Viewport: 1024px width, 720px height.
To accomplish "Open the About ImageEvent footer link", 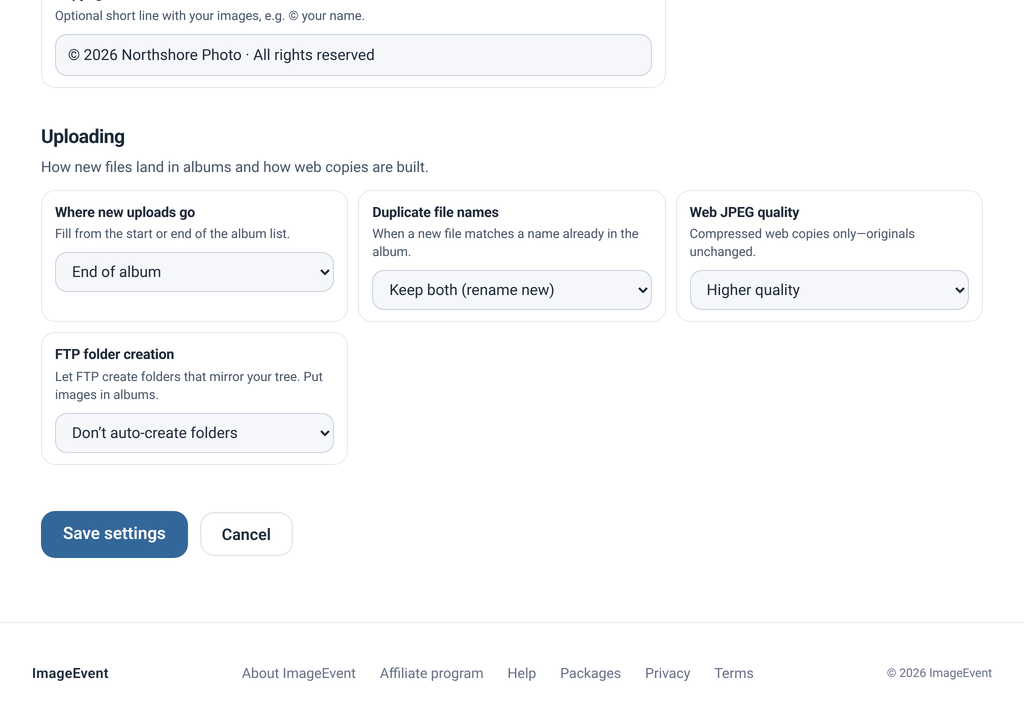I will coord(298,673).
